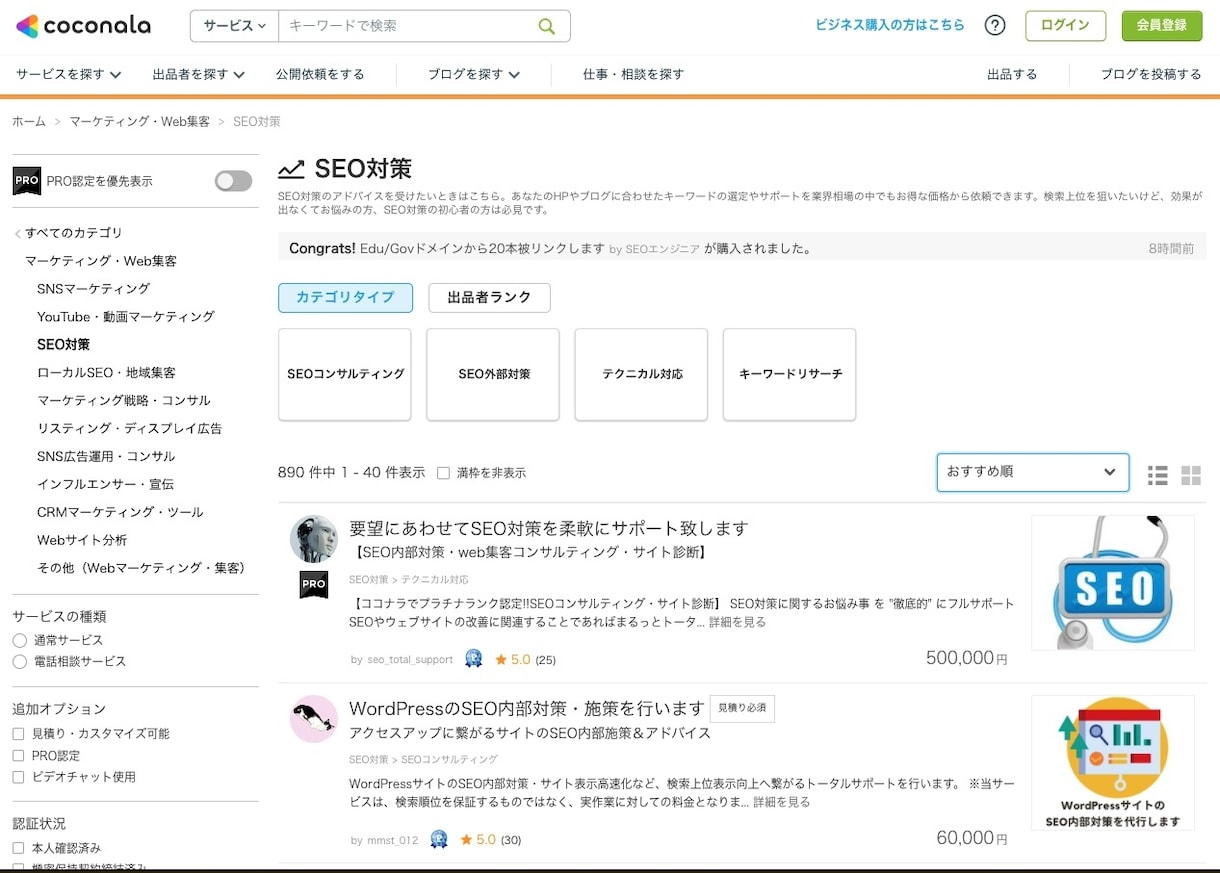Open WordPressサイト service thumbnail

click(x=1113, y=763)
